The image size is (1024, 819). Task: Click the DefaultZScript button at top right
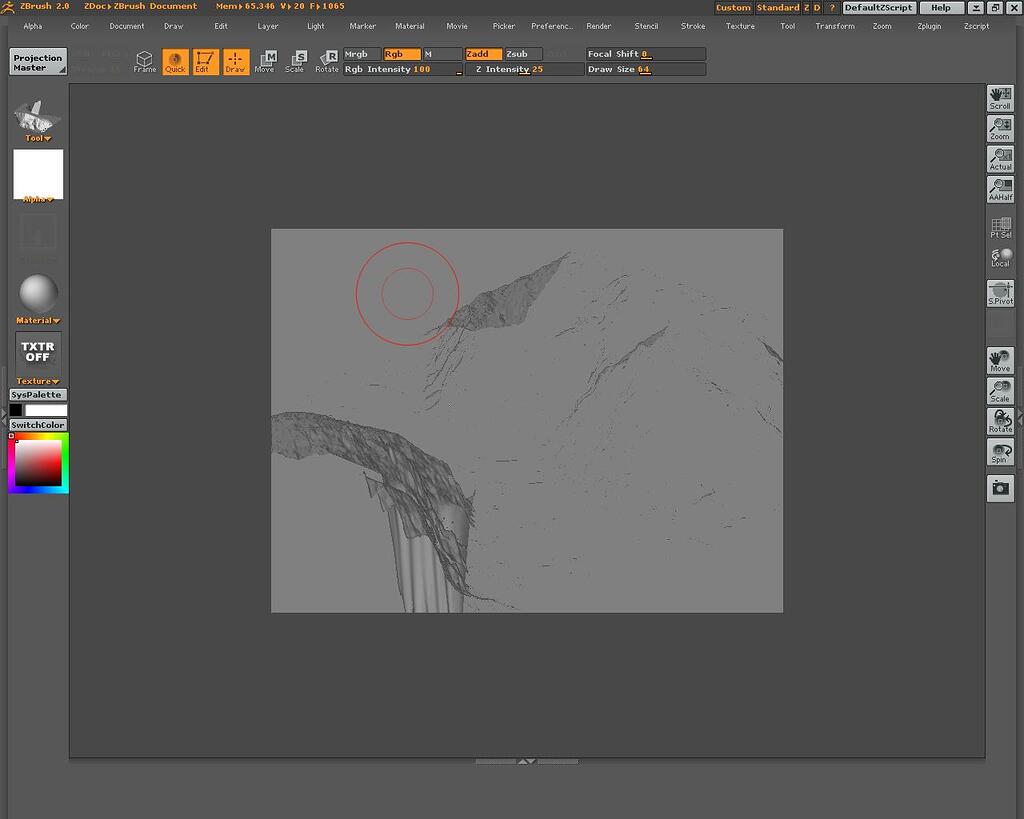click(878, 8)
